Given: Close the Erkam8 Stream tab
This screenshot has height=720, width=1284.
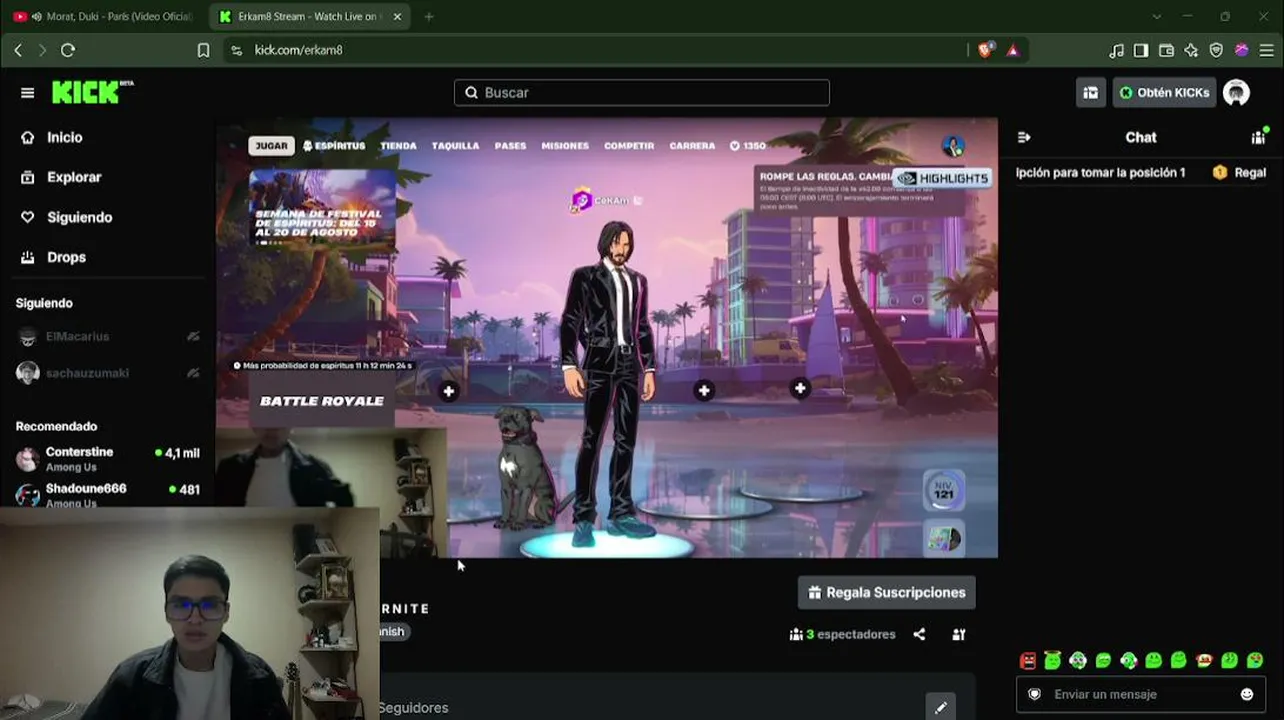Looking at the screenshot, I should point(397,17).
